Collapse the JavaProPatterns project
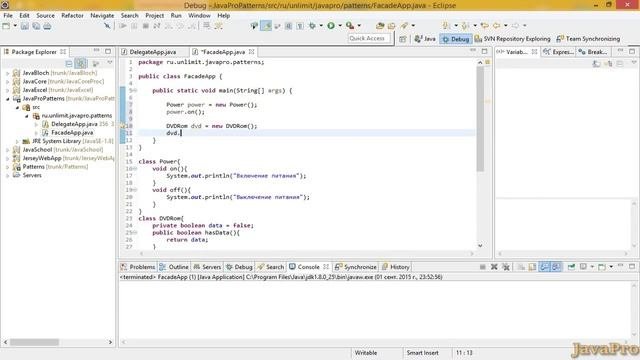This screenshot has width=640, height=360. (7, 99)
